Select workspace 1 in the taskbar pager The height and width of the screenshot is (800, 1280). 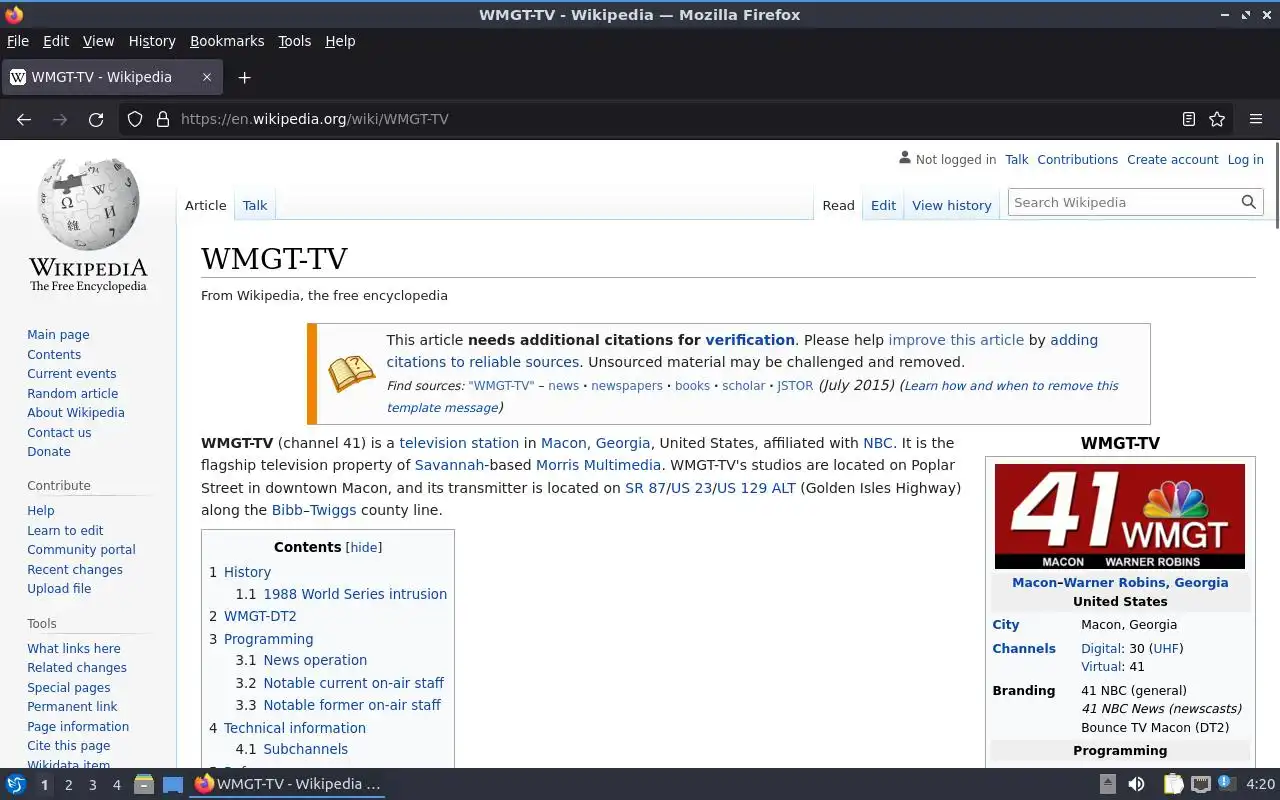tap(44, 785)
